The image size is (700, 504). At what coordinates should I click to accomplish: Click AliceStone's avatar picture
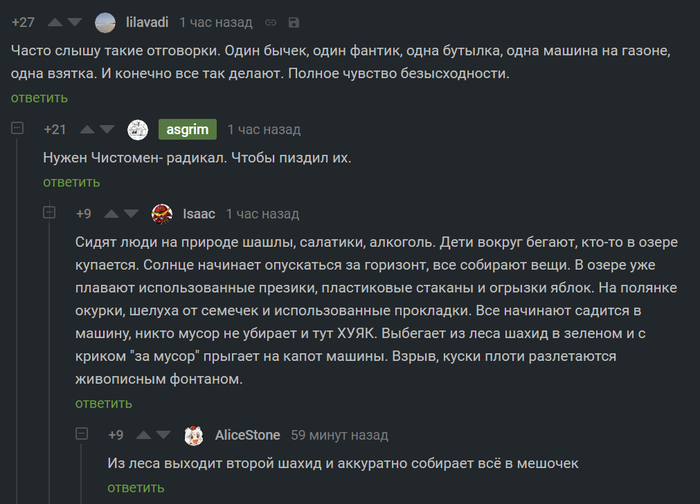pos(194,436)
